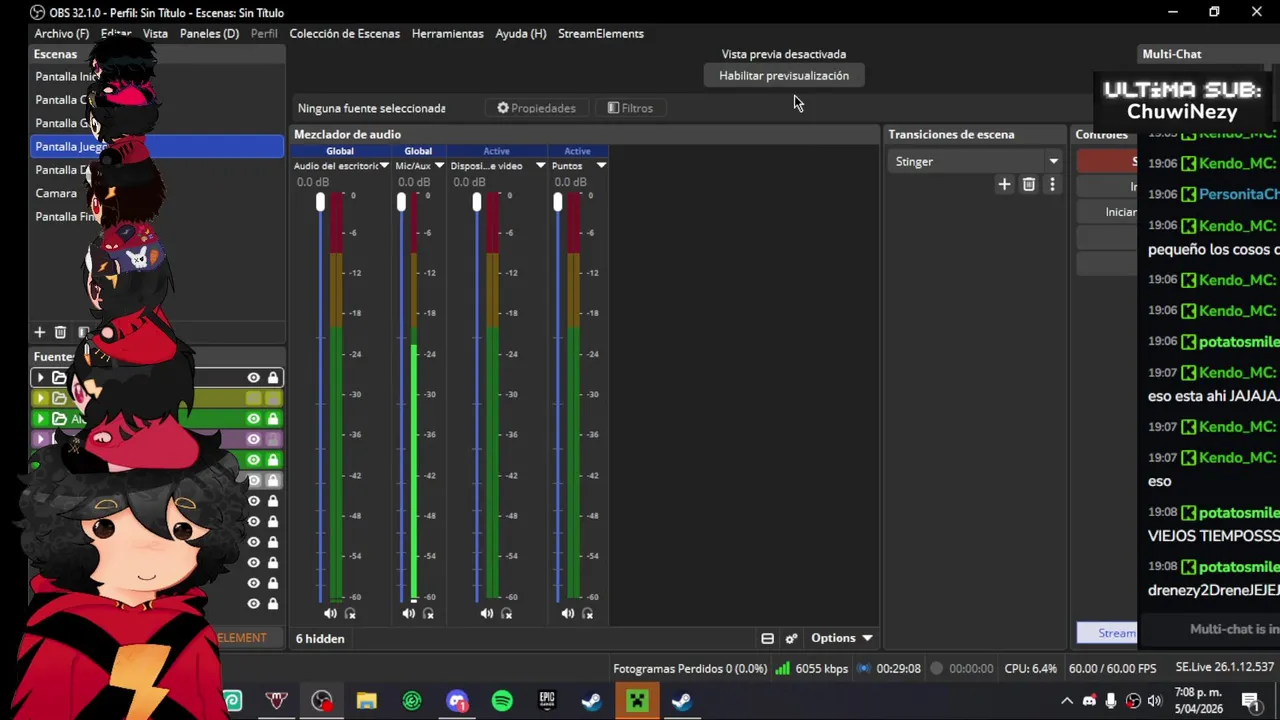Screen dimensions: 1280x720
Task: Toggle the eye on the purple source row
Action: pos(253,439)
